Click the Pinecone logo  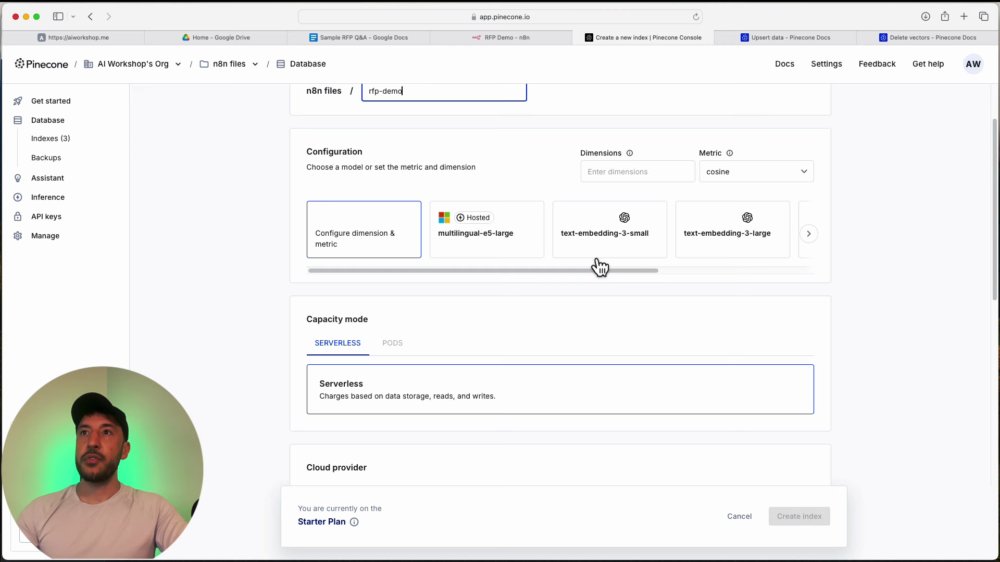coord(41,64)
